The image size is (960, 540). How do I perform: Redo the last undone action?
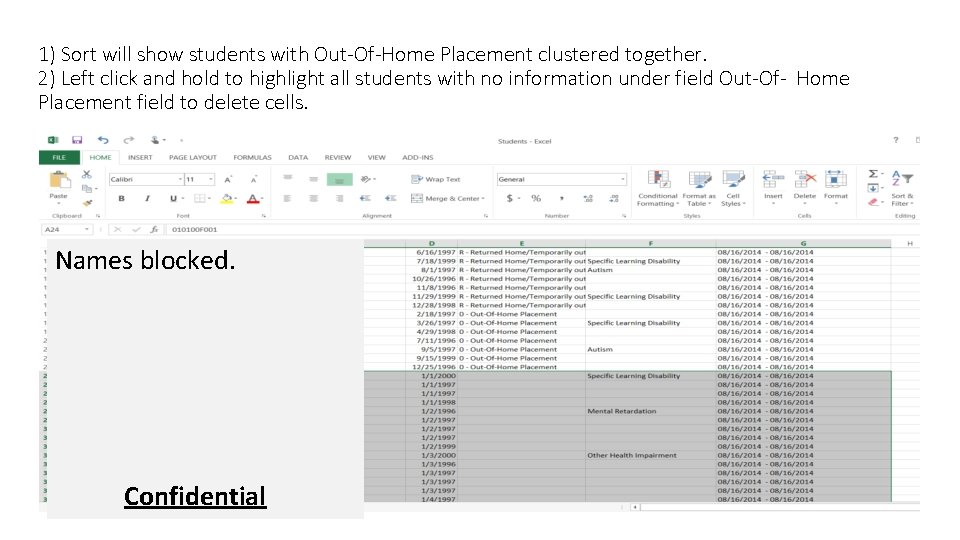tap(129, 140)
